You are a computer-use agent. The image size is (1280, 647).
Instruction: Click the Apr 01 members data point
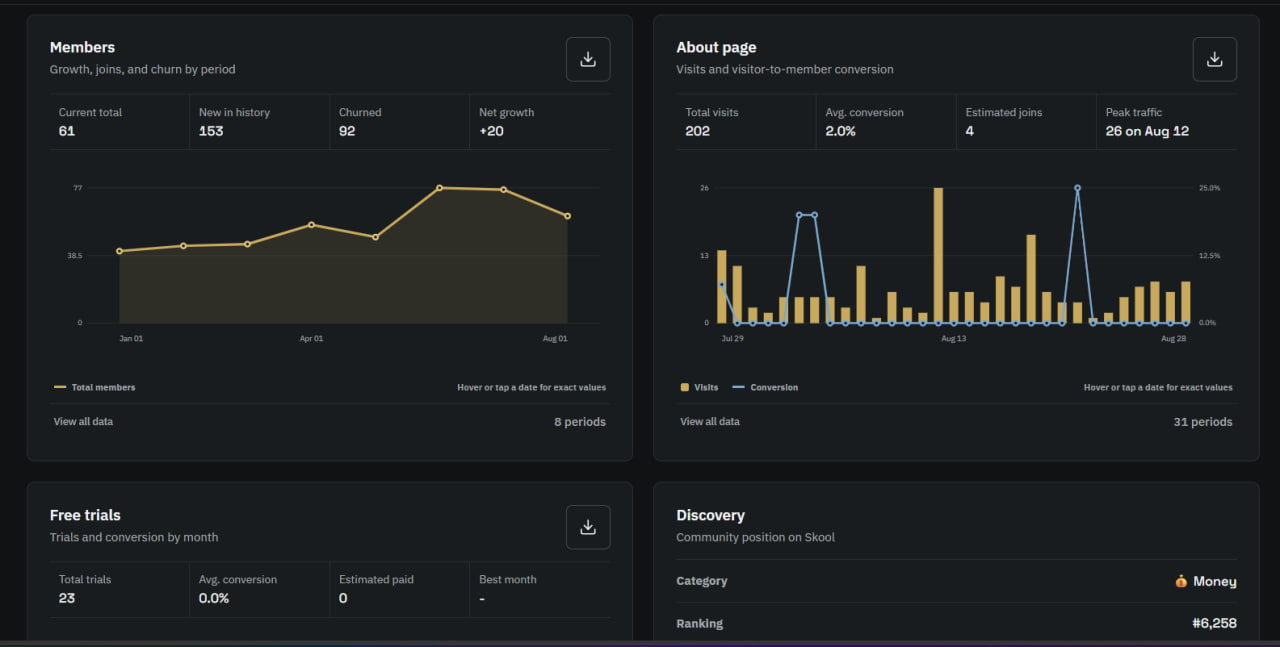[x=311, y=224]
